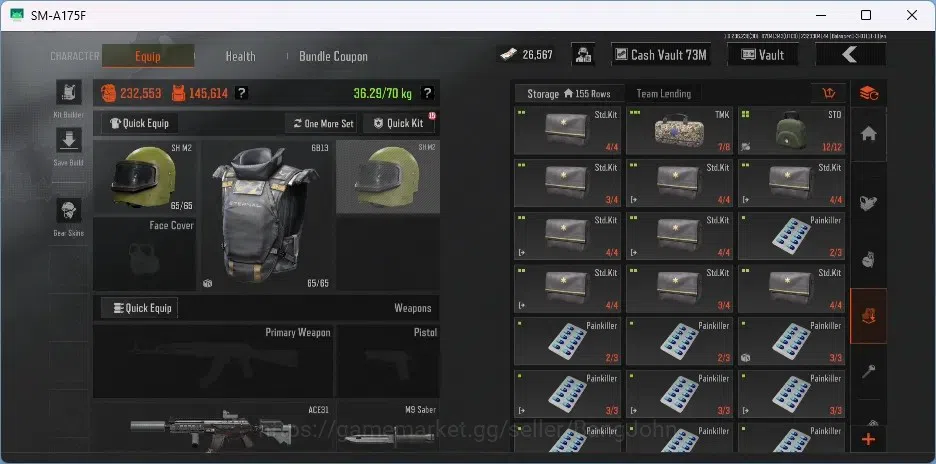Click the orange plus icon in storage sidebar
This screenshot has height=464, width=936.
click(869, 440)
